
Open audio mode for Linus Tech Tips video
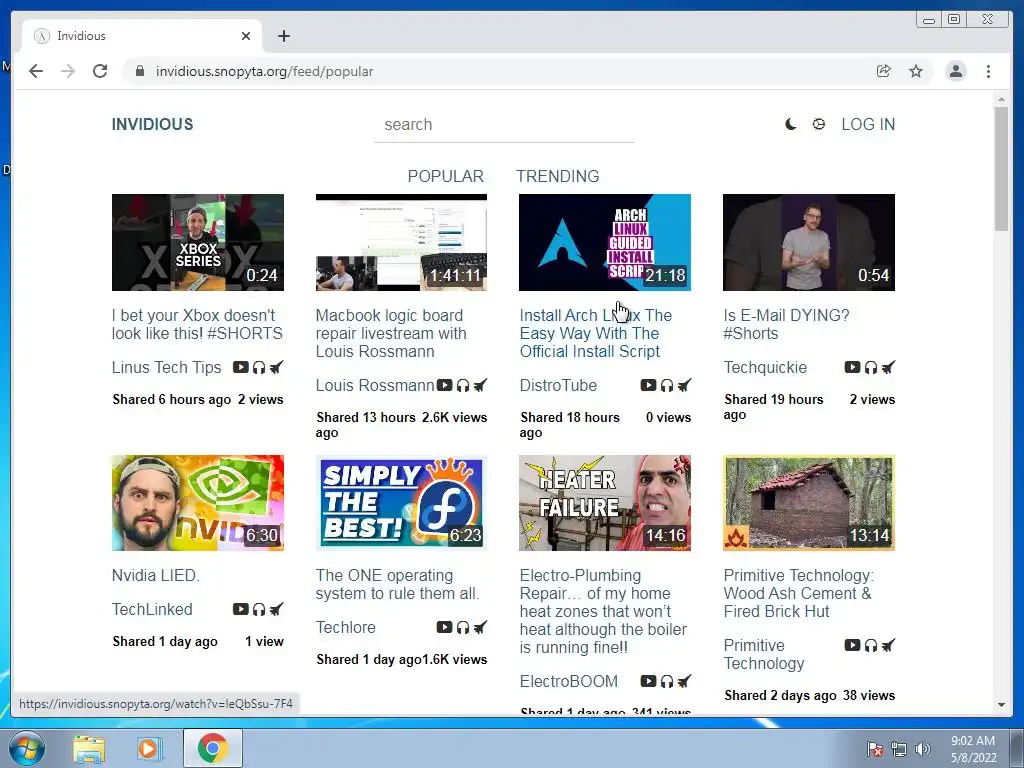[259, 367]
